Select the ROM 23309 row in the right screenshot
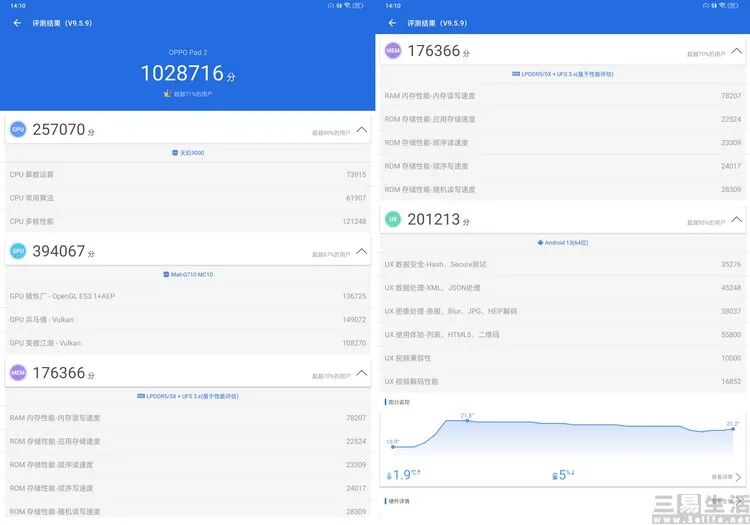The width and height of the screenshot is (750, 525). [x=563, y=142]
